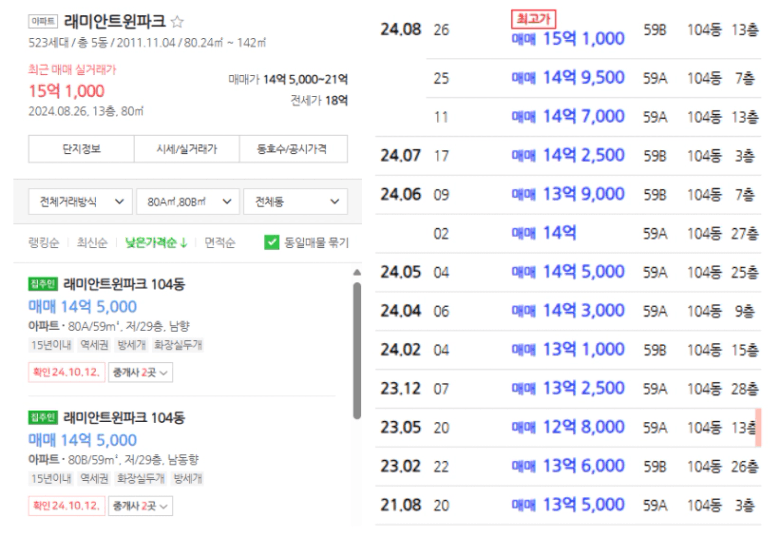Click the 80B listing price 매매 14억 5,000
Viewport: 781px width, 537px height.
click(83, 440)
